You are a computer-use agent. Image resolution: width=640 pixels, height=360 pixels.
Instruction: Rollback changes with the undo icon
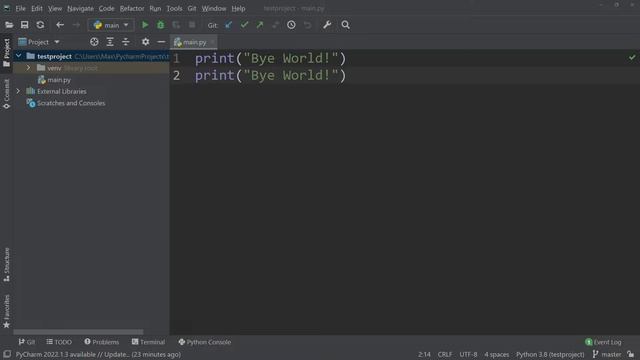pos(307,25)
